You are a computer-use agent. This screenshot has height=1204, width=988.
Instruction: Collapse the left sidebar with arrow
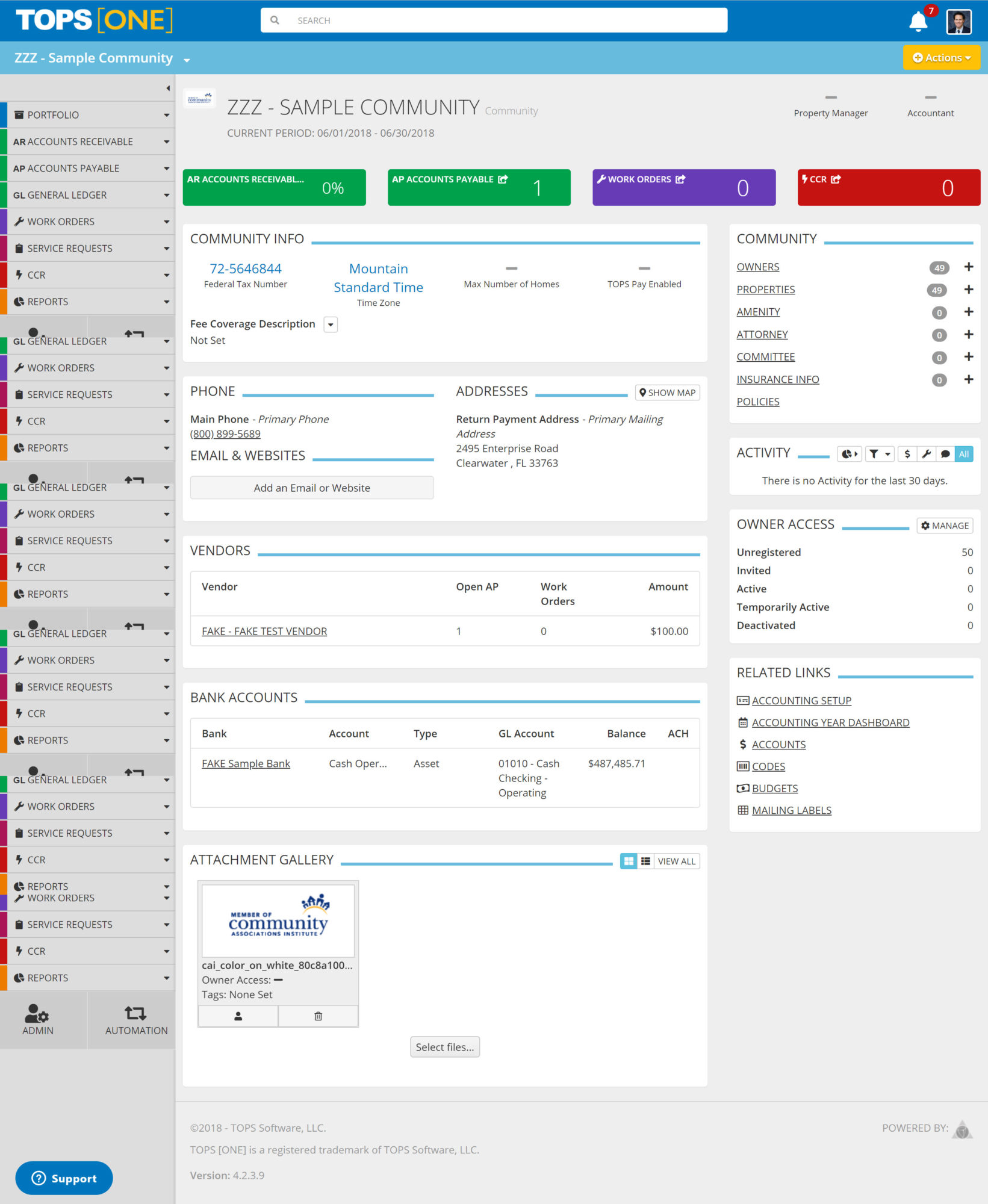(168, 88)
